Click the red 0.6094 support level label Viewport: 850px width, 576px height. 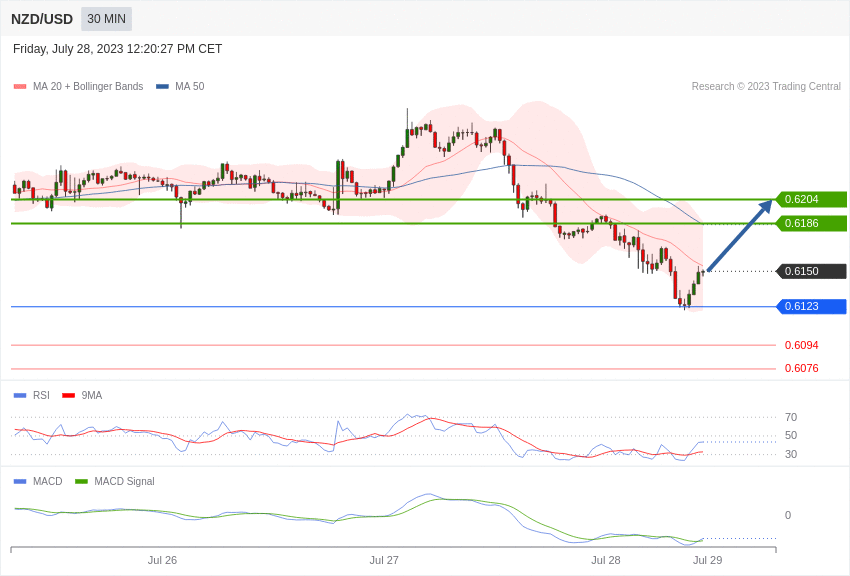801,345
